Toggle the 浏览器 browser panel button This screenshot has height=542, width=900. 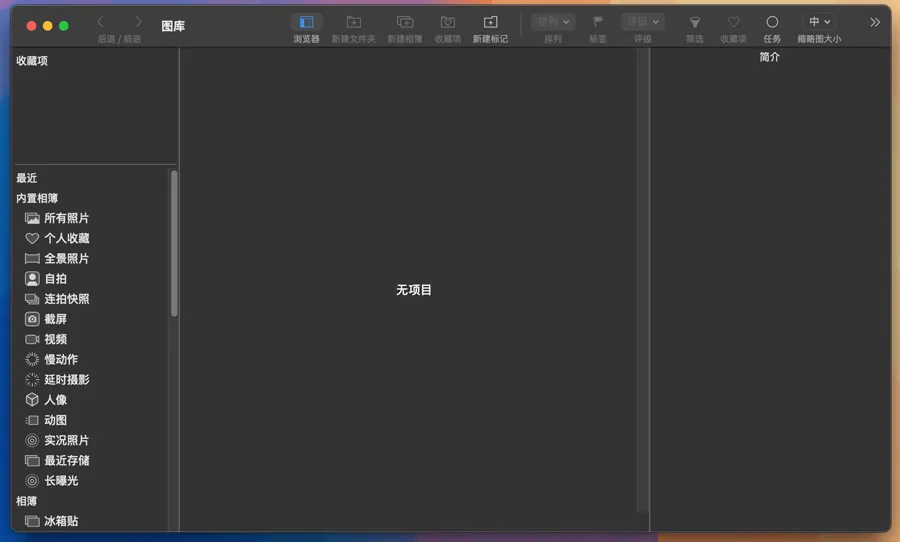tap(306, 22)
